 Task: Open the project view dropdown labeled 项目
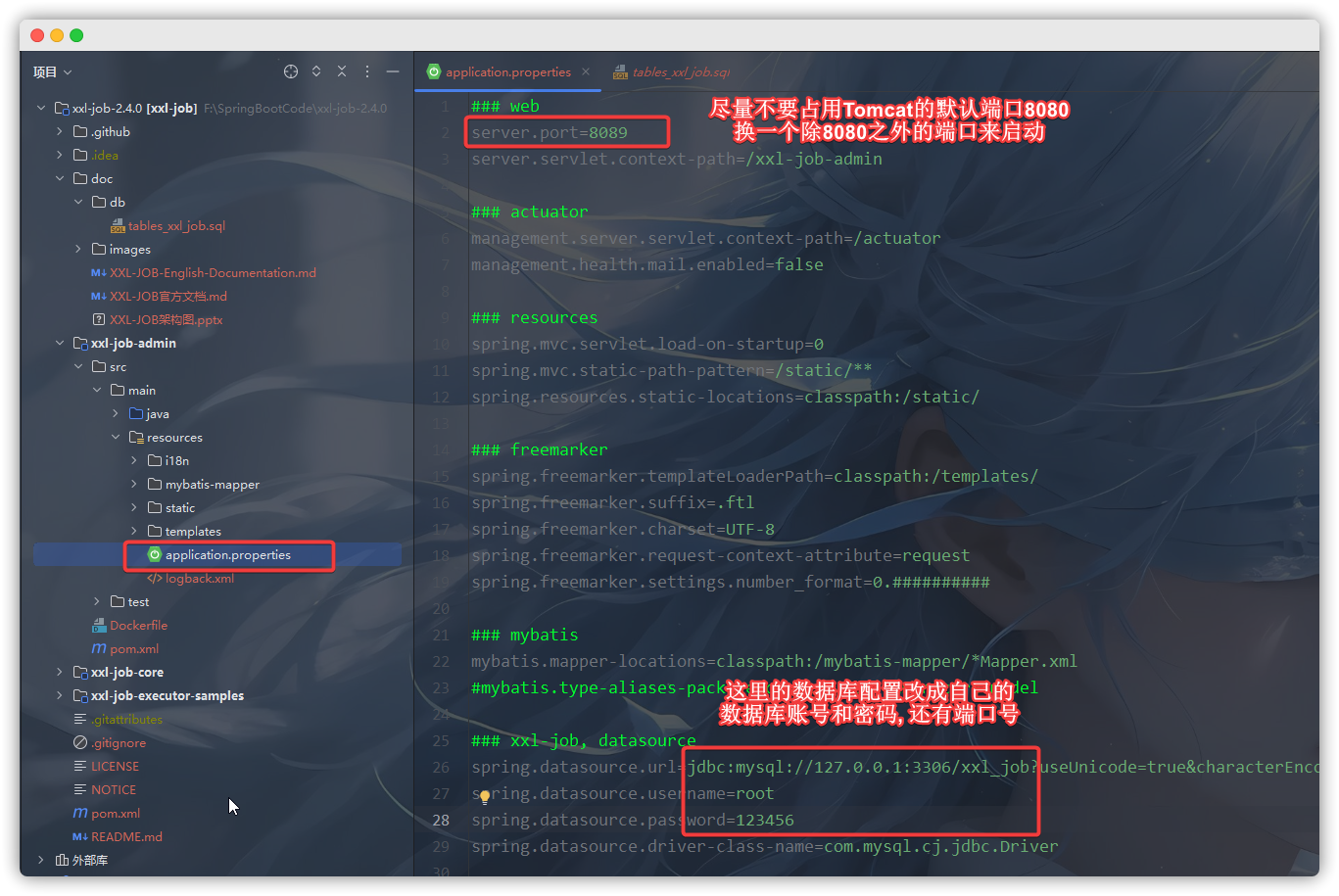[52, 71]
